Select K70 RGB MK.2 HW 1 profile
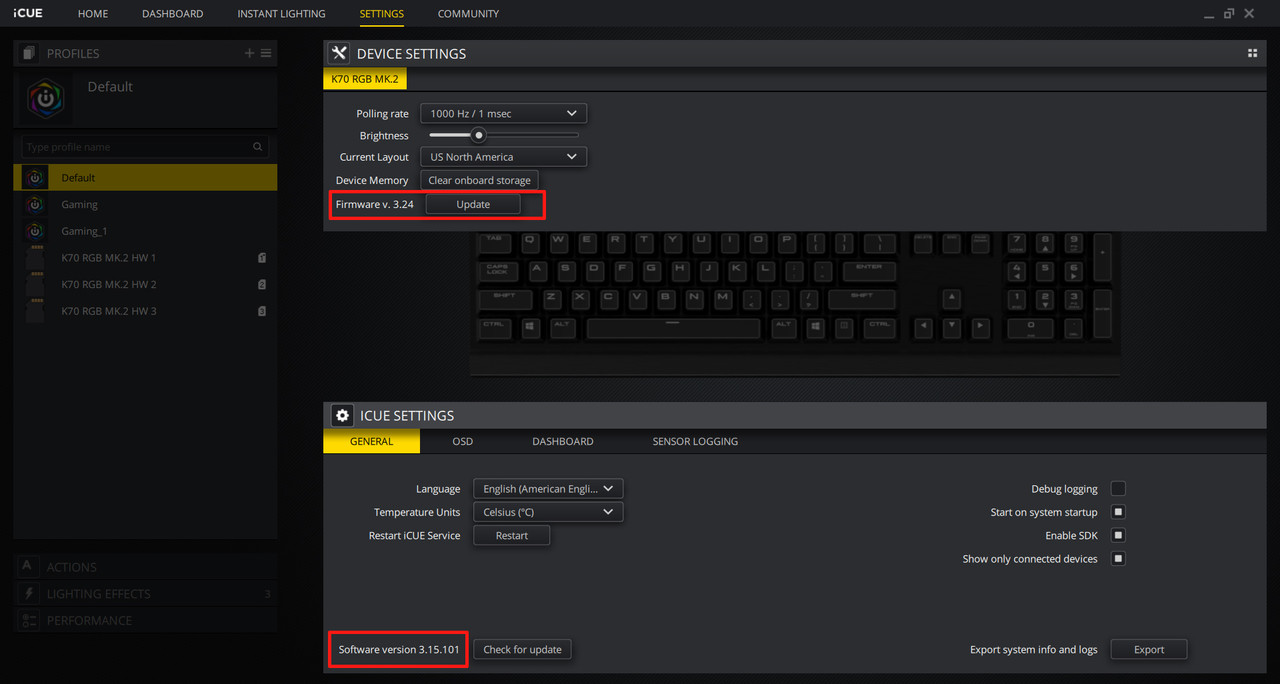Viewport: 1280px width, 684px height. [145, 258]
